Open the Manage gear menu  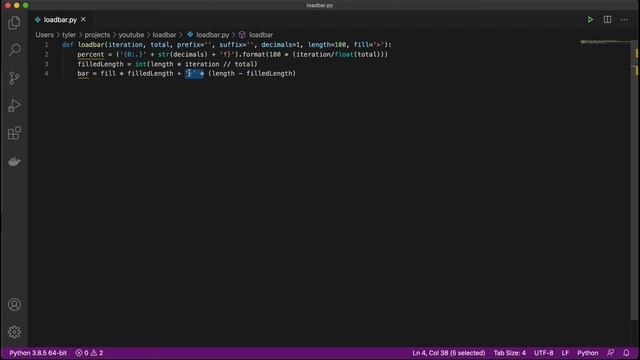coord(14,332)
